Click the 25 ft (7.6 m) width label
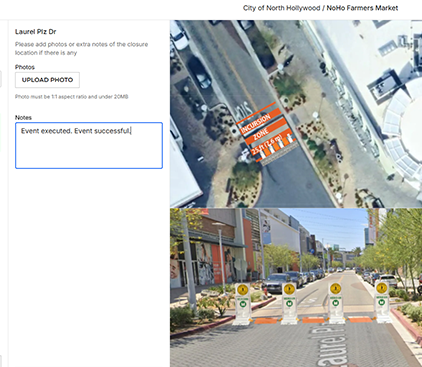The width and height of the screenshot is (422, 367). click(x=267, y=144)
